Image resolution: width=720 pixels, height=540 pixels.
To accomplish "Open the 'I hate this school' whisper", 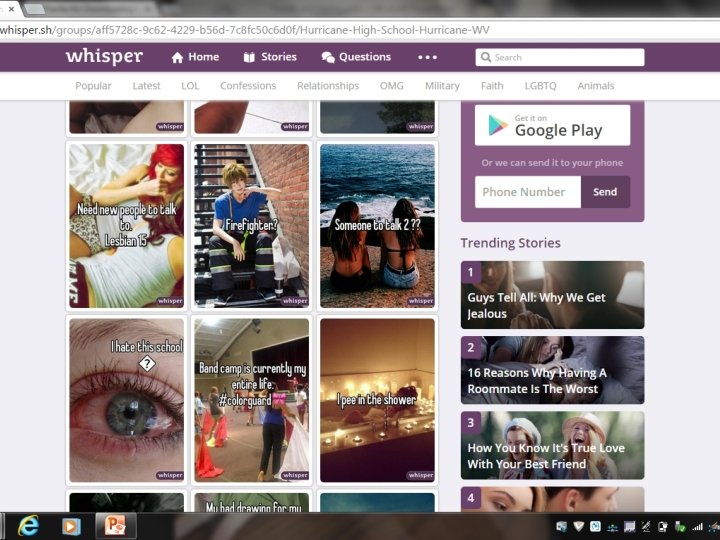I will [127, 400].
